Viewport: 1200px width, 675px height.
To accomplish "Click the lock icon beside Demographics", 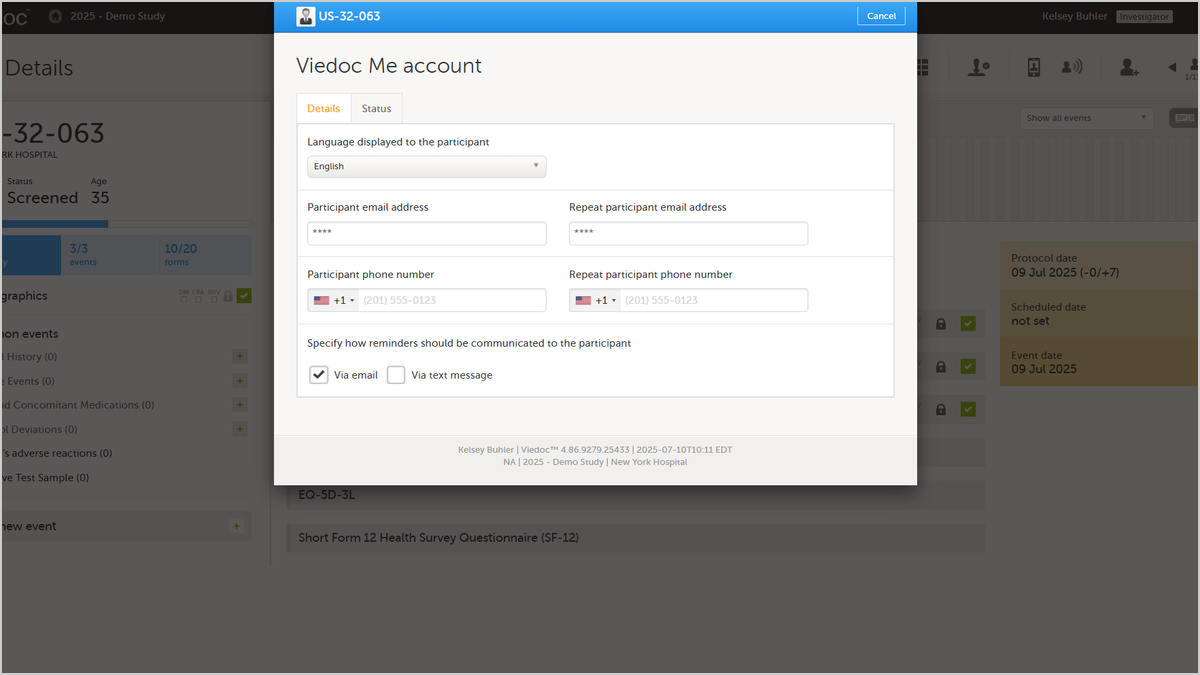I will 228,296.
